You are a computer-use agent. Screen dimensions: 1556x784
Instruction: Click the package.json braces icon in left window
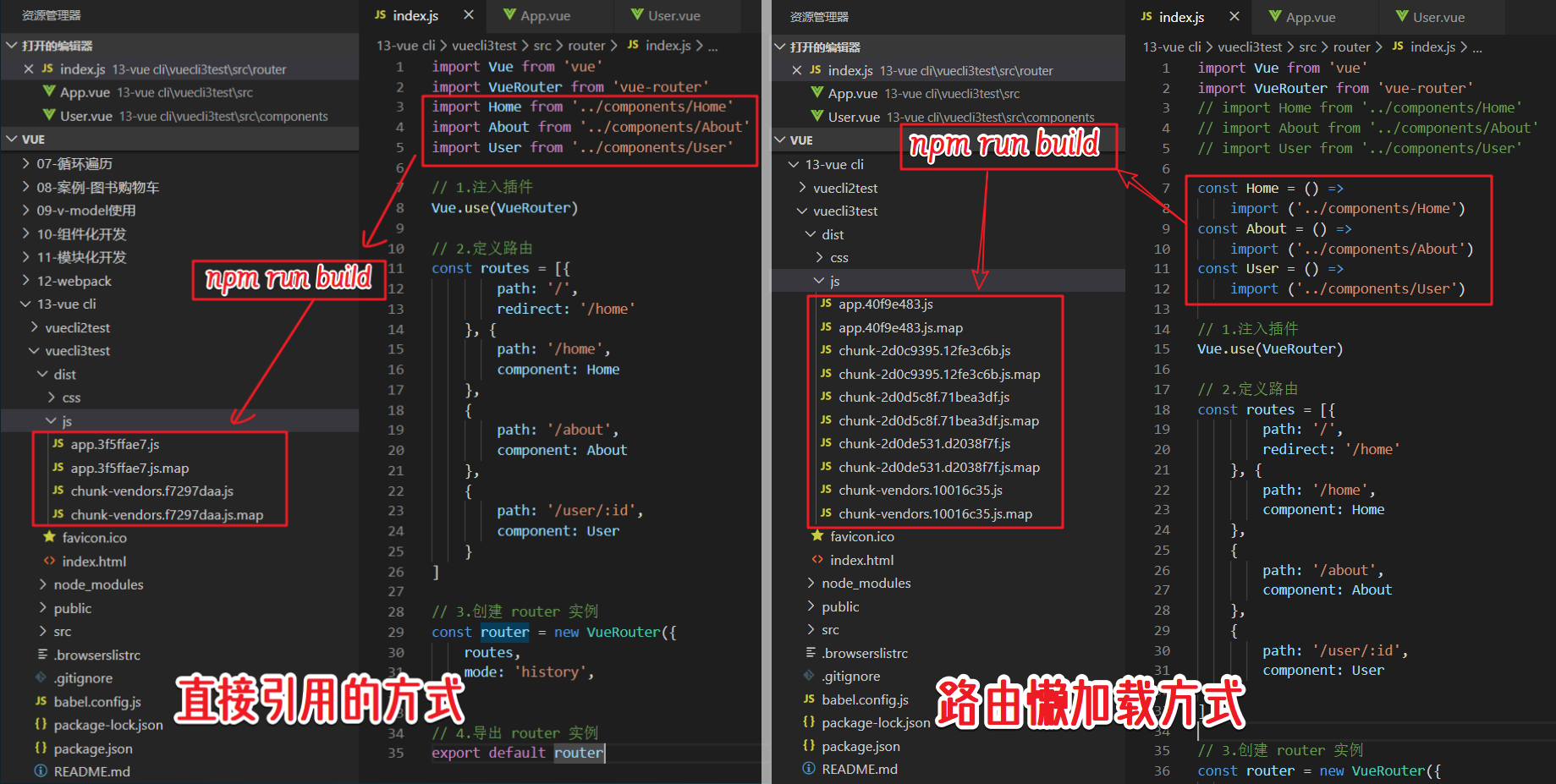pos(41,748)
